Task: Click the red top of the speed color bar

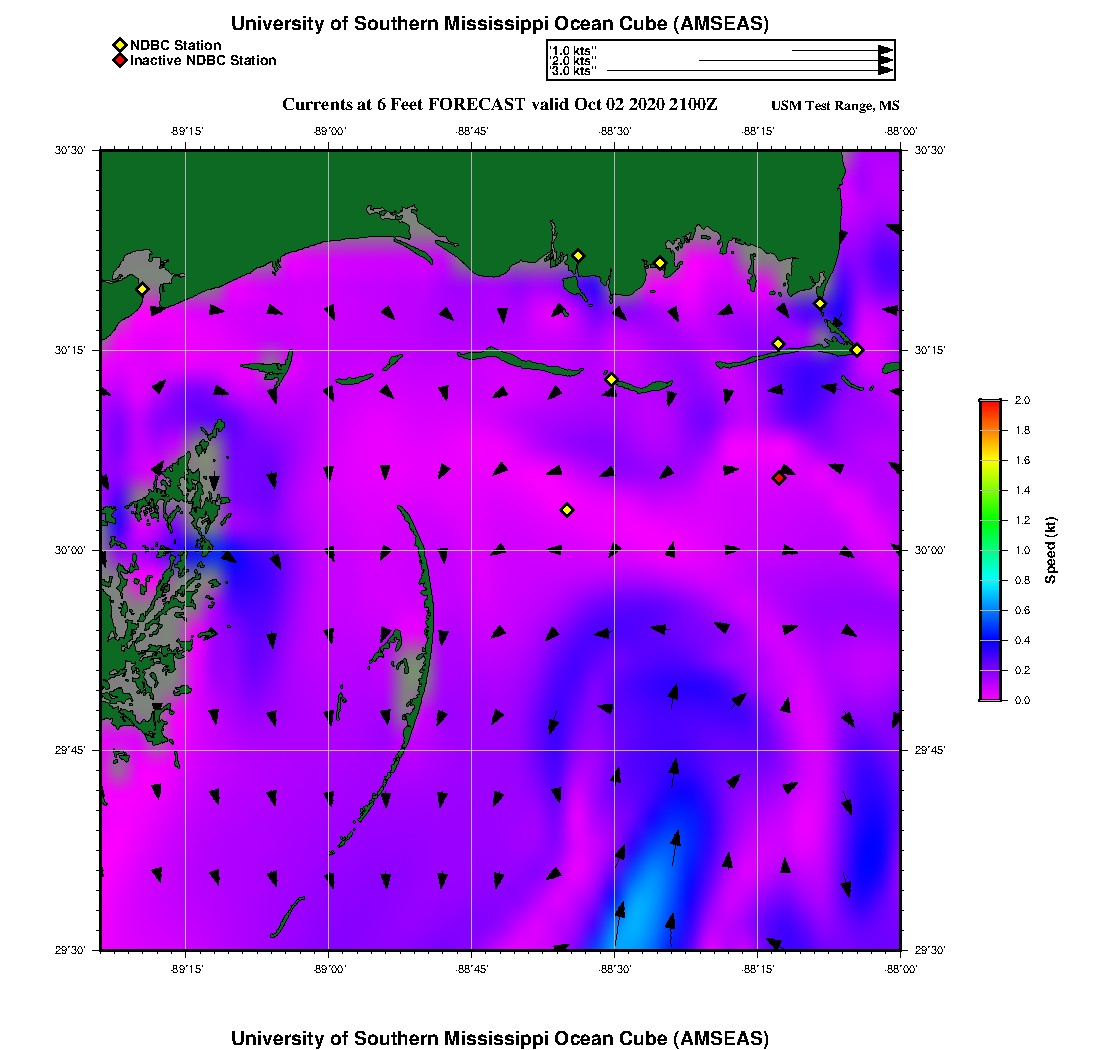Action: [990, 405]
